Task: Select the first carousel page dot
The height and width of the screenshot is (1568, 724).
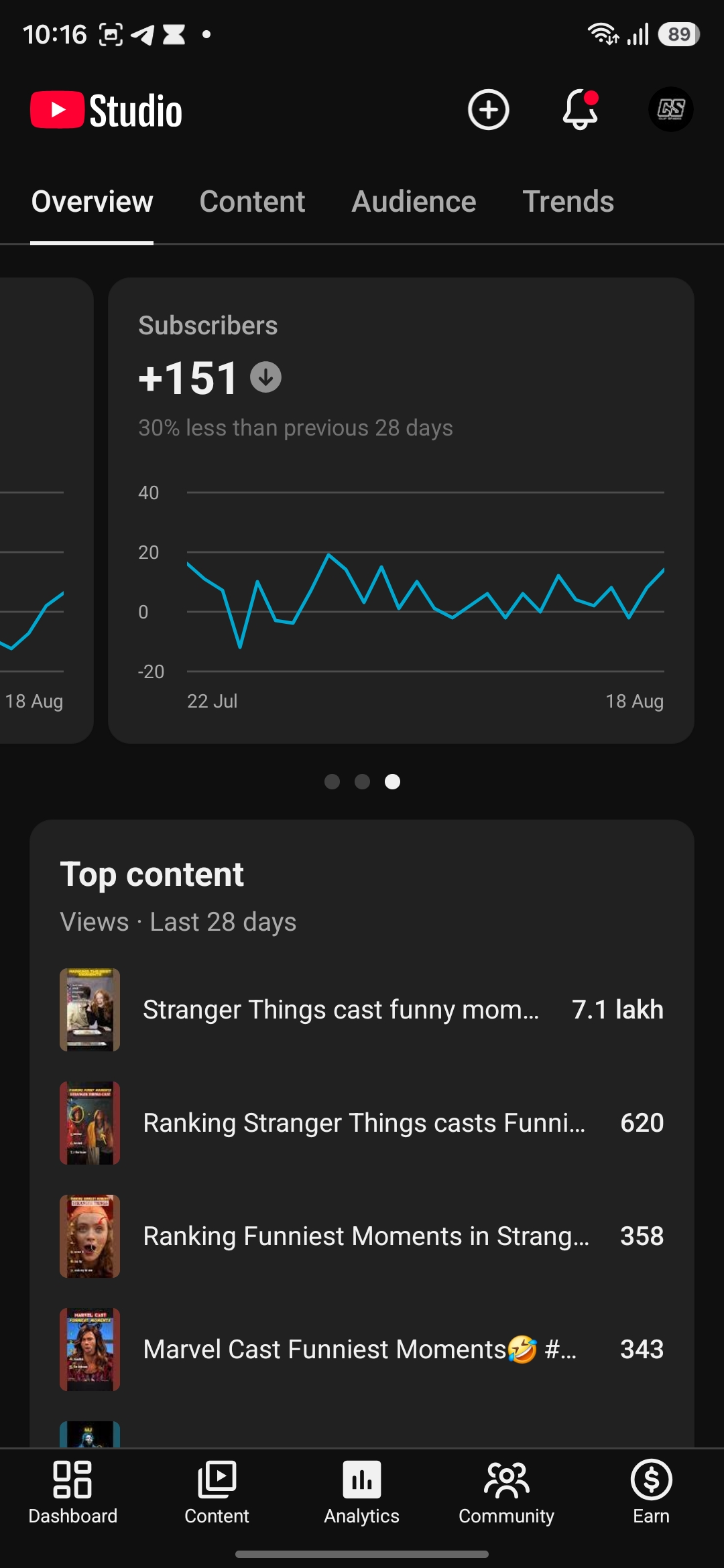Action: click(x=332, y=781)
